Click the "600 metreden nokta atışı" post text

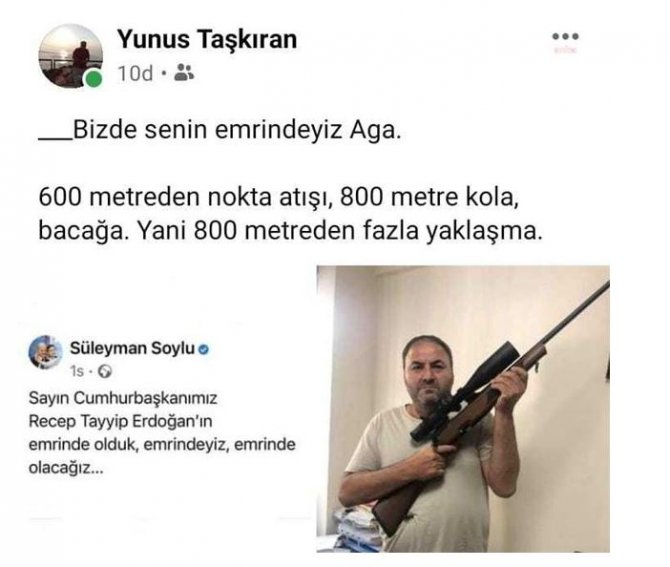pyautogui.click(x=185, y=197)
